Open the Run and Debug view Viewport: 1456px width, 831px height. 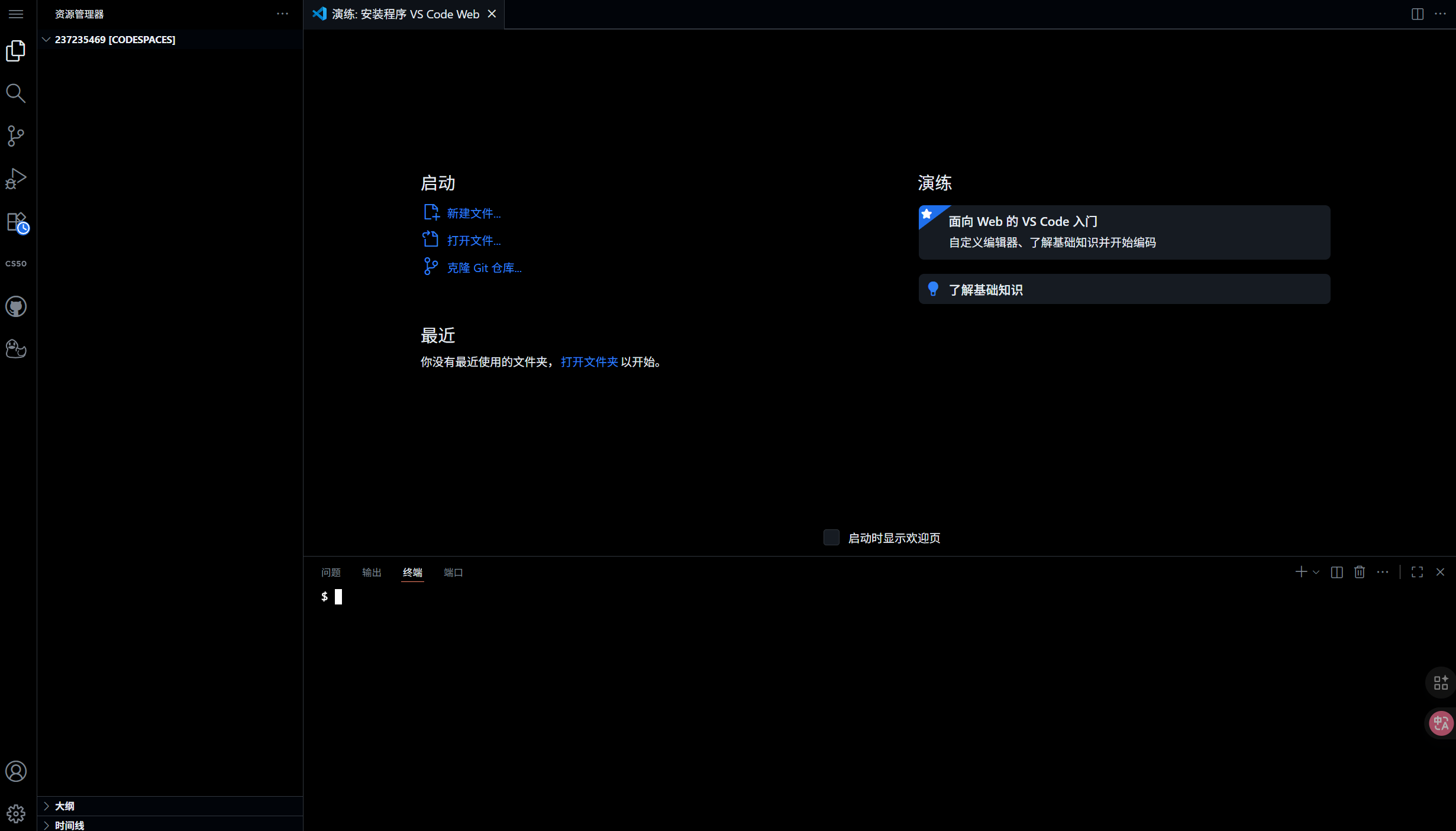click(x=16, y=179)
